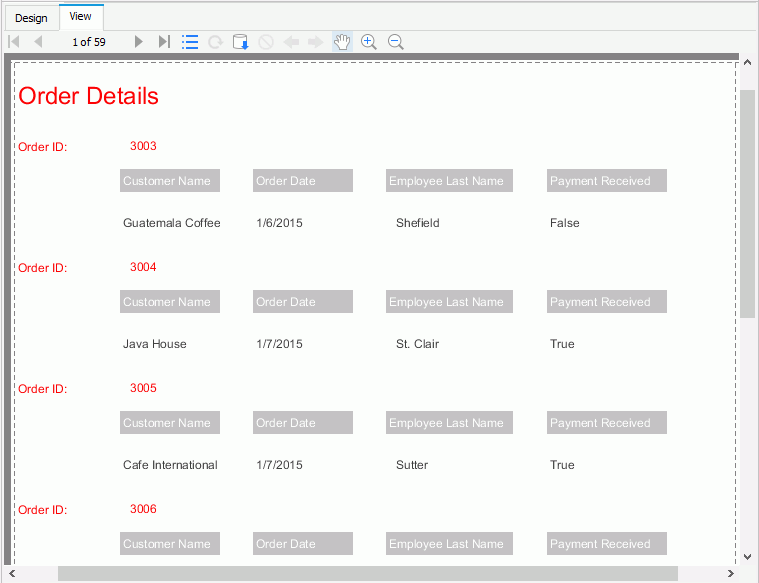Select the View tab
Viewport: 759px width, 583px height.
81,17
